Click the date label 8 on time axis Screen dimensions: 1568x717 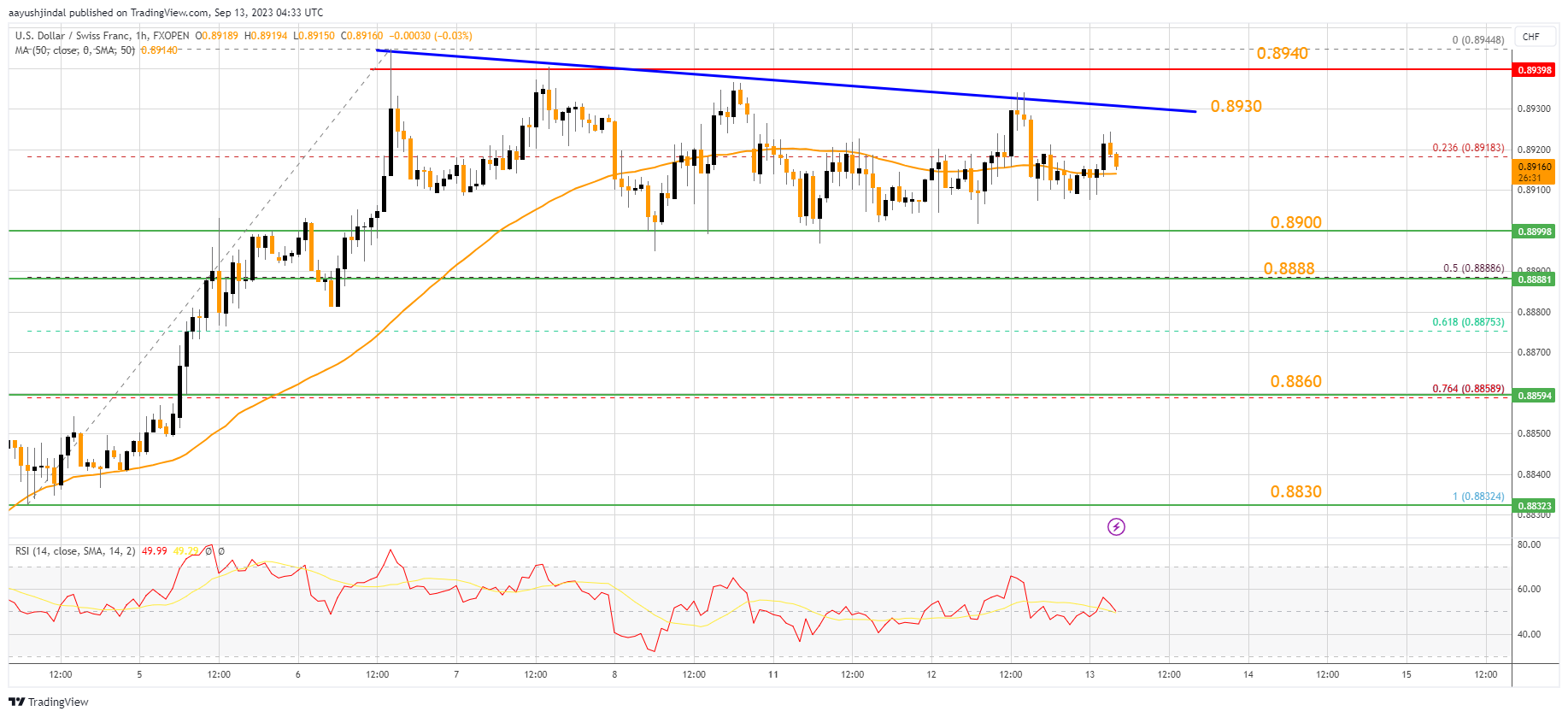tap(614, 674)
